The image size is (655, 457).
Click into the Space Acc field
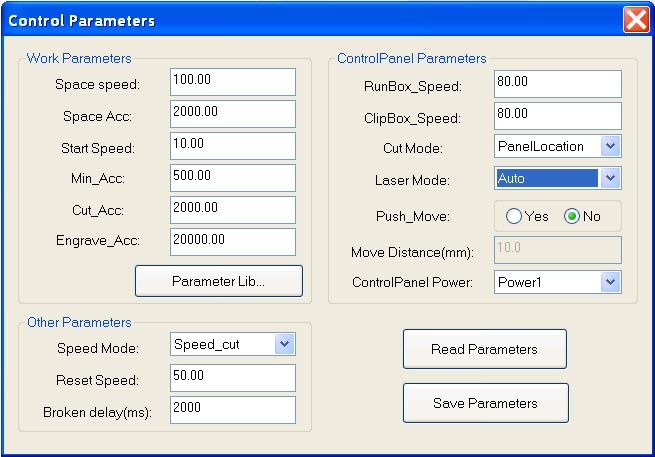click(232, 114)
